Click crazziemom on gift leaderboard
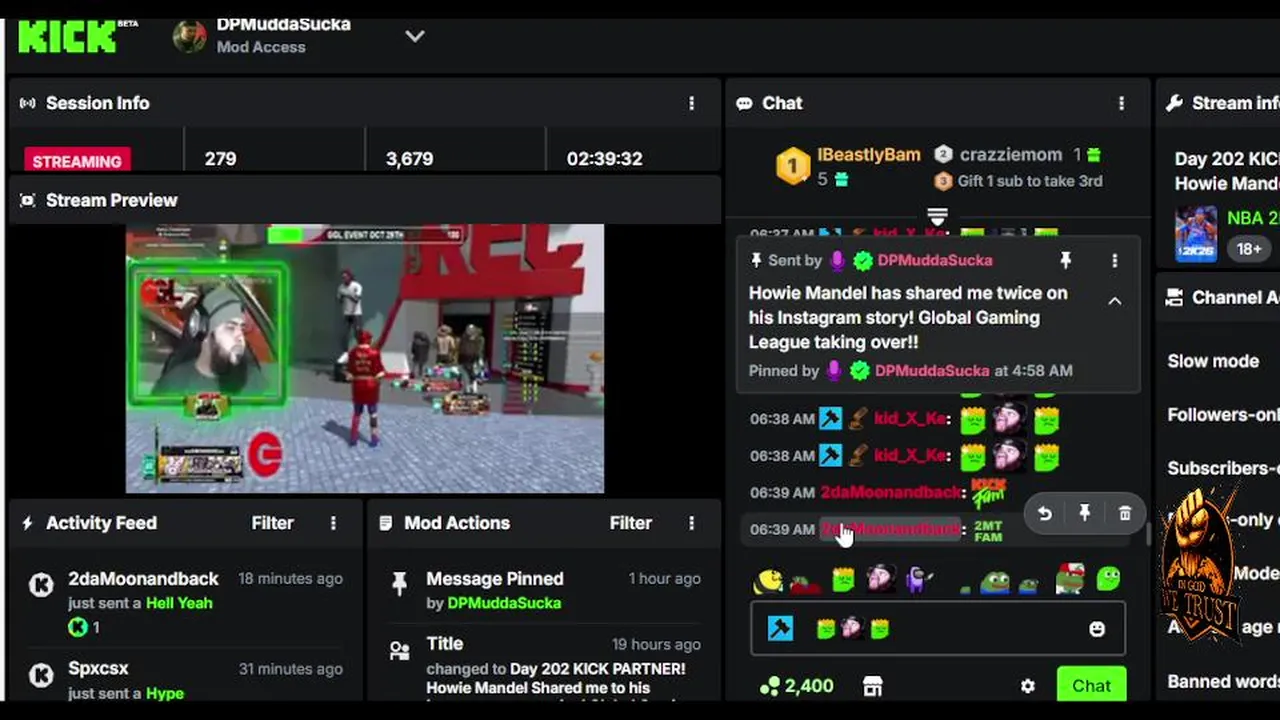This screenshot has height=720, width=1280. point(1011,155)
